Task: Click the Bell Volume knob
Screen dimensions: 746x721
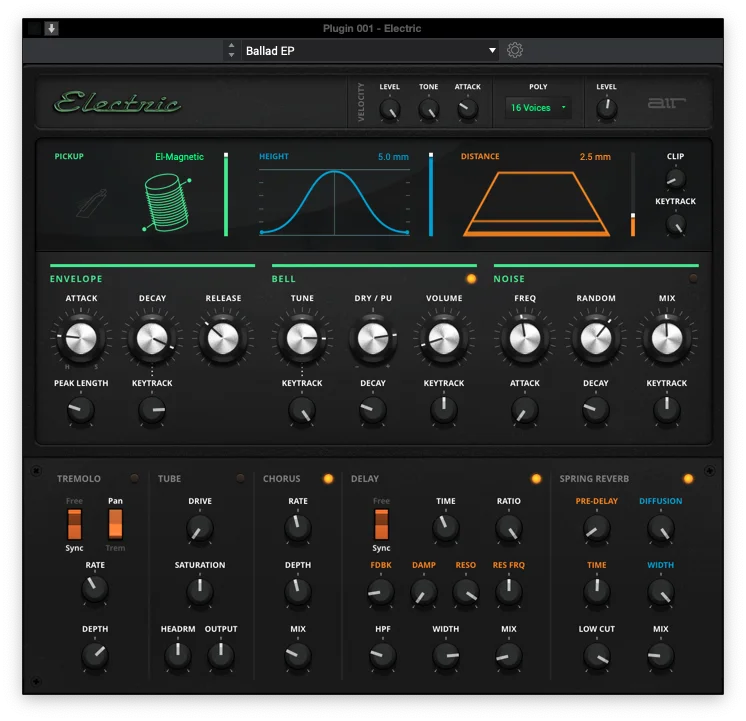Action: pos(444,338)
